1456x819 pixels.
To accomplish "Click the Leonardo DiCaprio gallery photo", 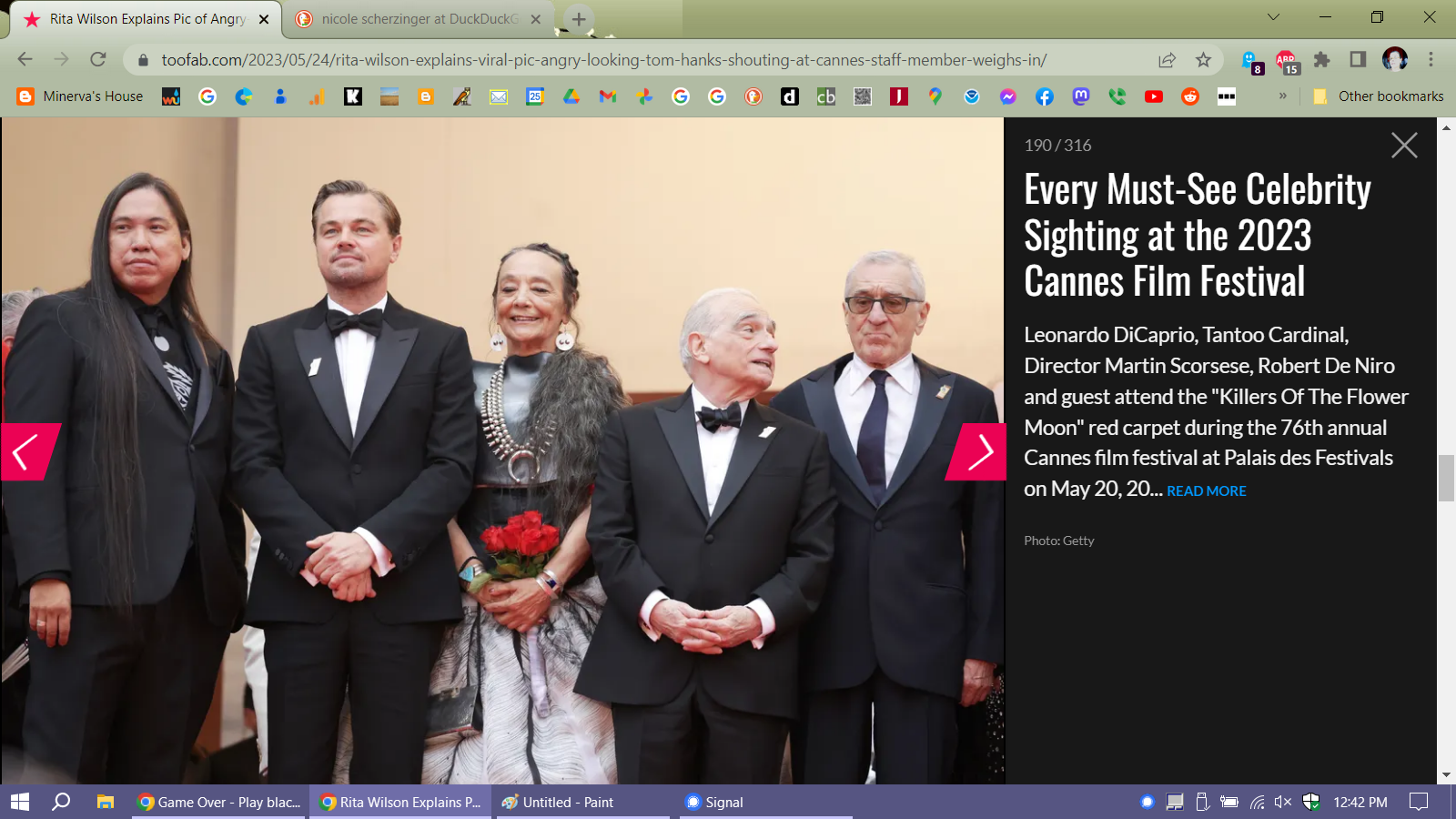I will [x=502, y=450].
